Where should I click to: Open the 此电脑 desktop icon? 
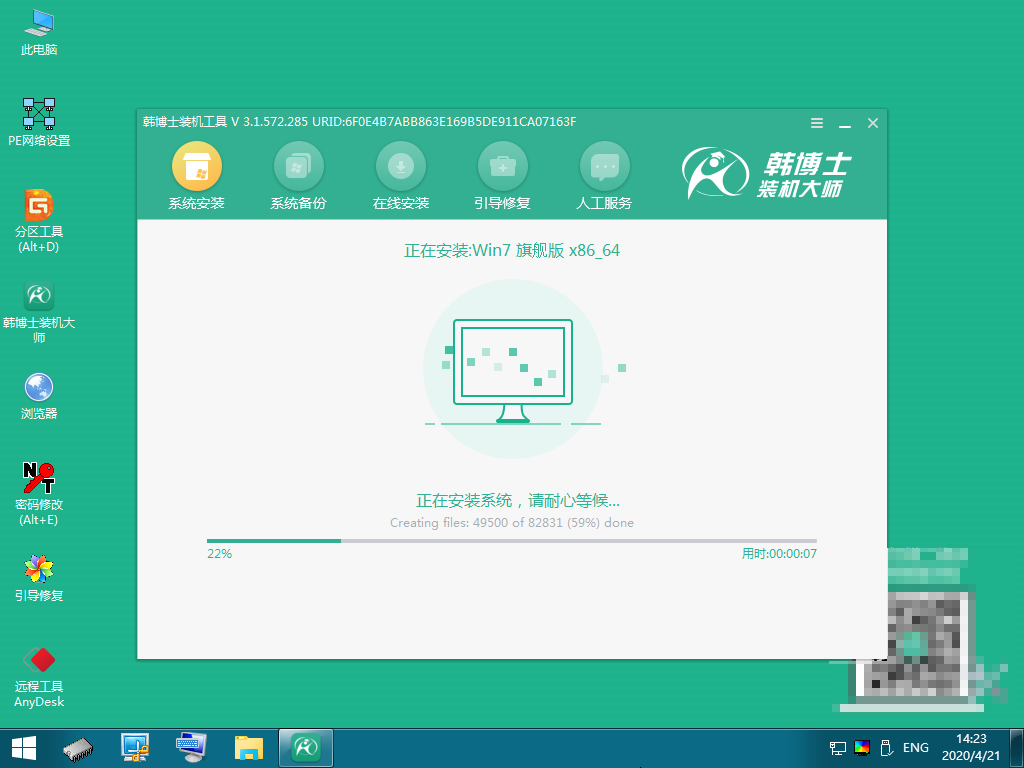(39, 33)
